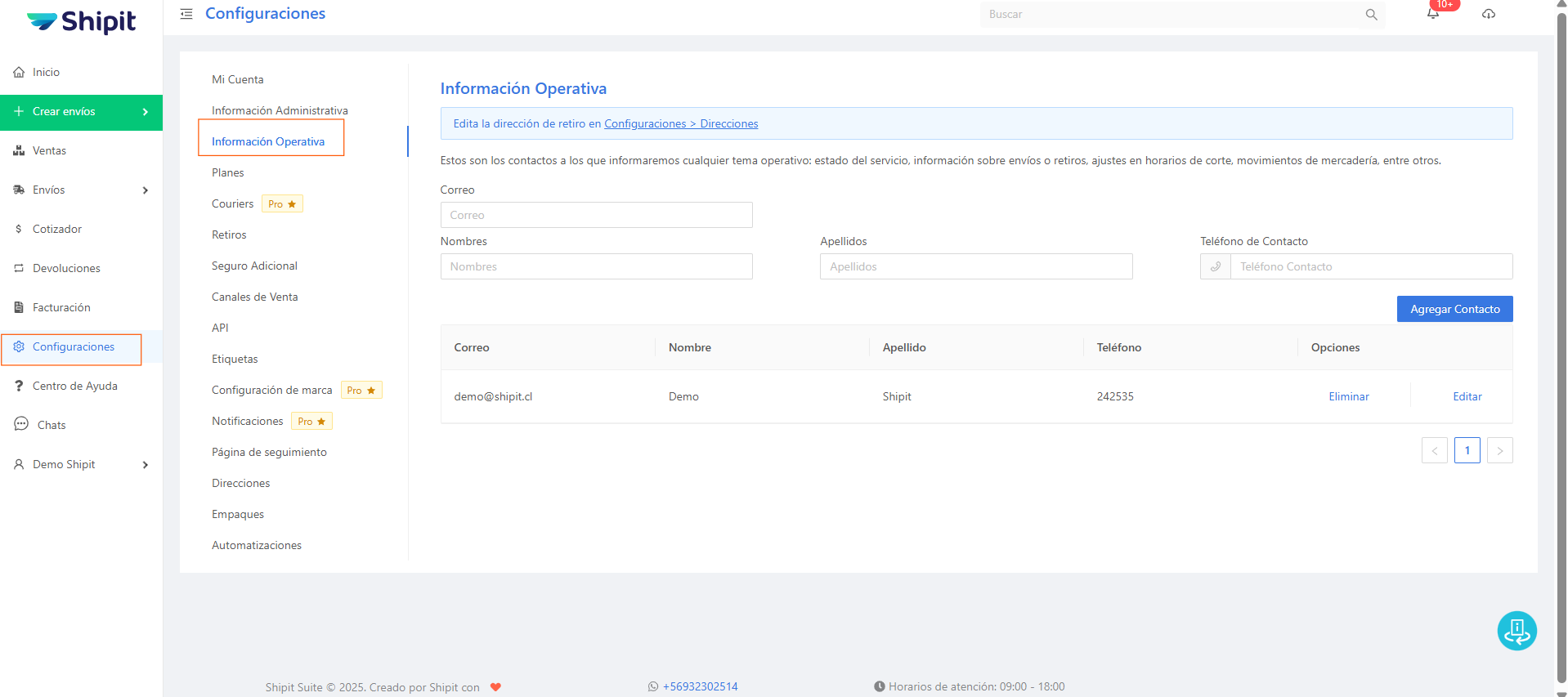Click the Pro badge beside Notificaciones
This screenshot has width=1568, height=697.
point(311,421)
